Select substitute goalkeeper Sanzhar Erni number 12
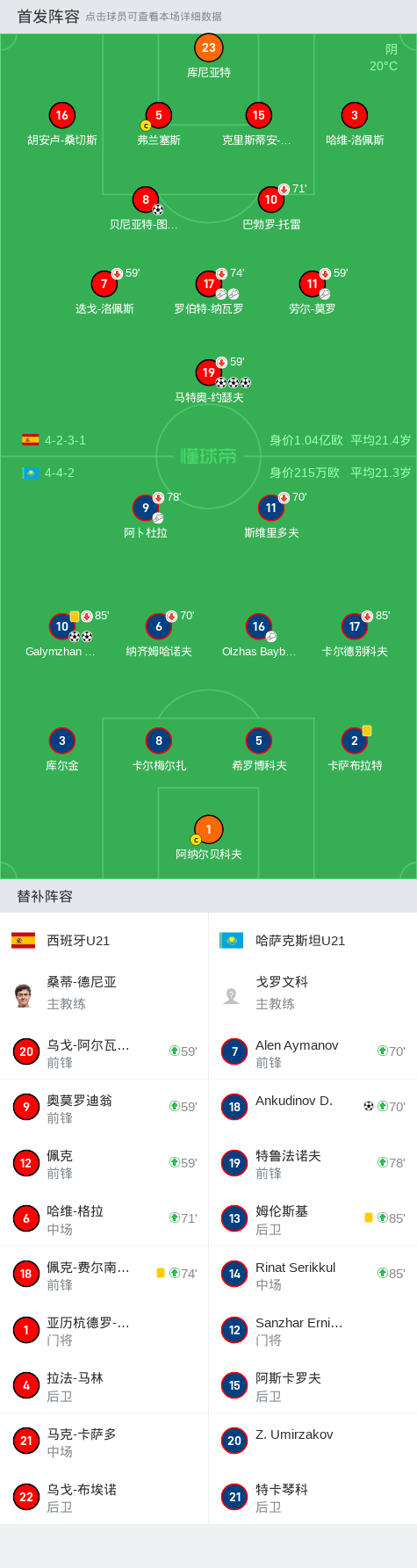This screenshot has width=417, height=1568. 313,1330
